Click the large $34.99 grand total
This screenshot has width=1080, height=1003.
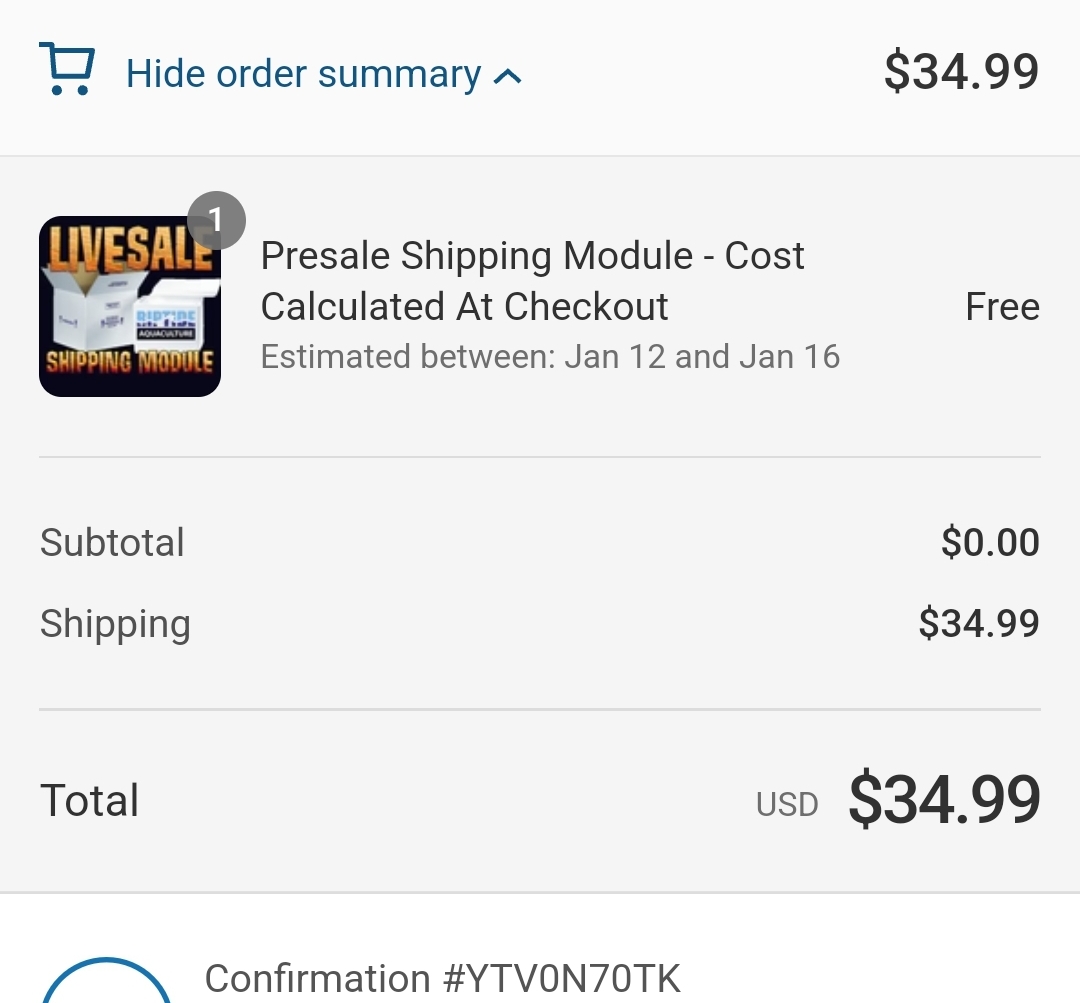[944, 800]
